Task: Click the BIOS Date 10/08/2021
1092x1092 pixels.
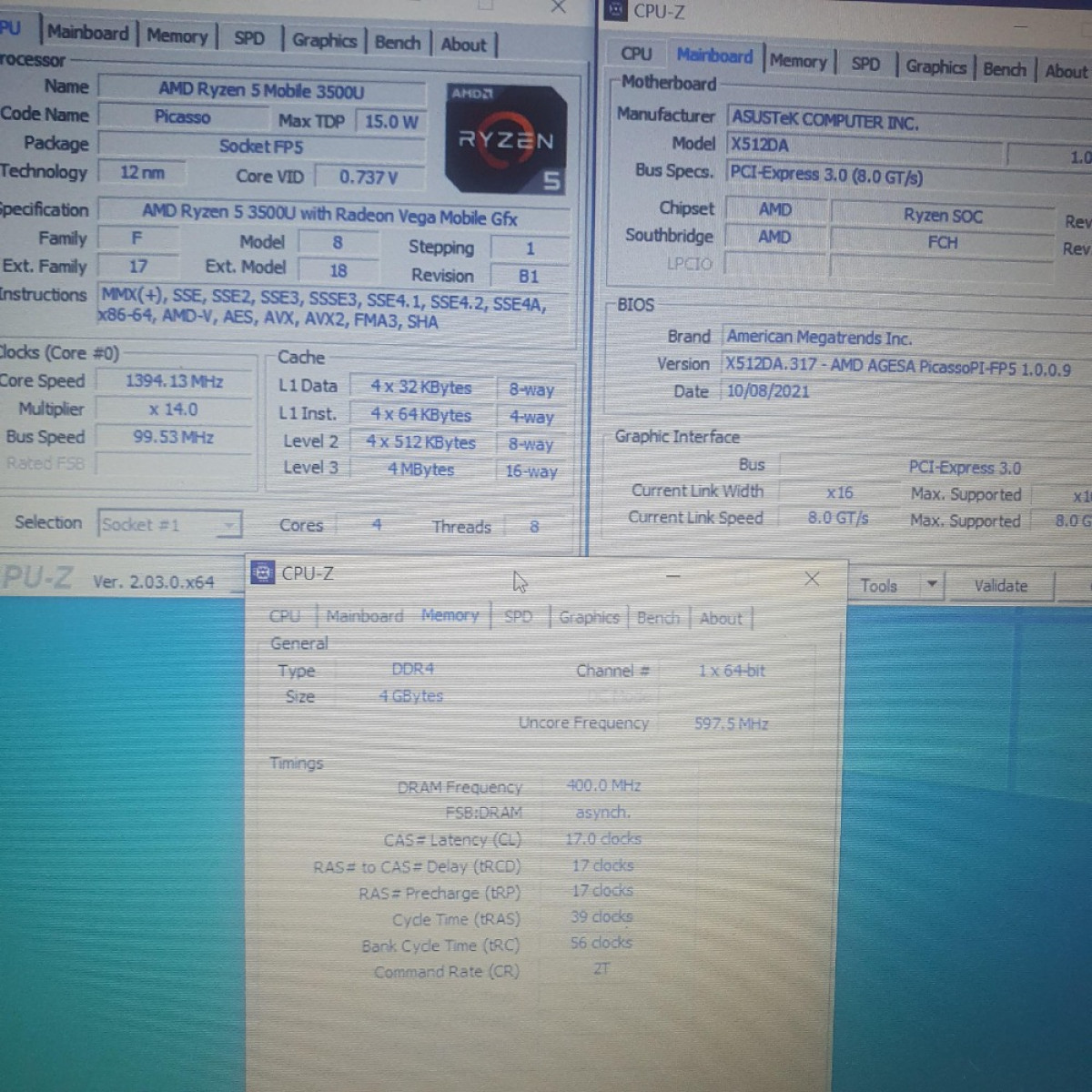Action: pyautogui.click(x=907, y=392)
